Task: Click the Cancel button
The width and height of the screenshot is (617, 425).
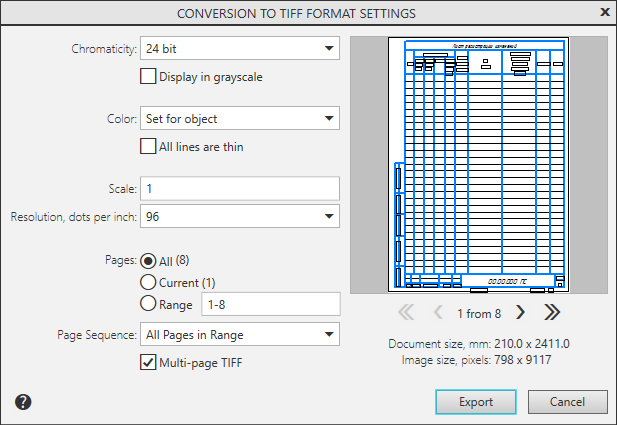Action: pyautogui.click(x=567, y=402)
